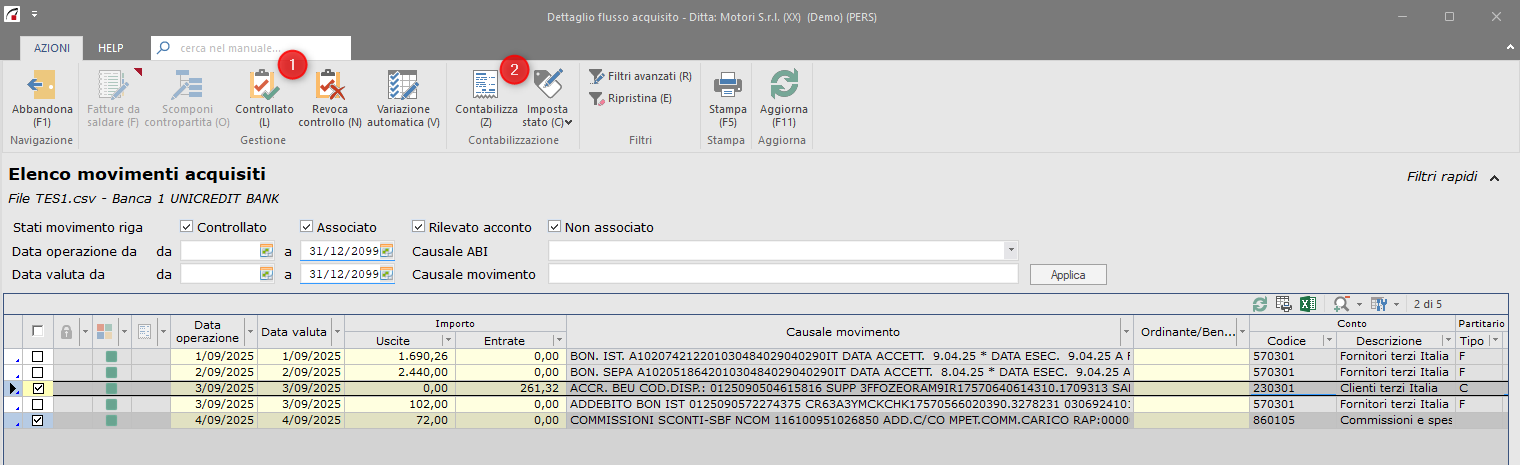Uncheck the Controllato status filter
This screenshot has height=465, width=1520.
186,227
